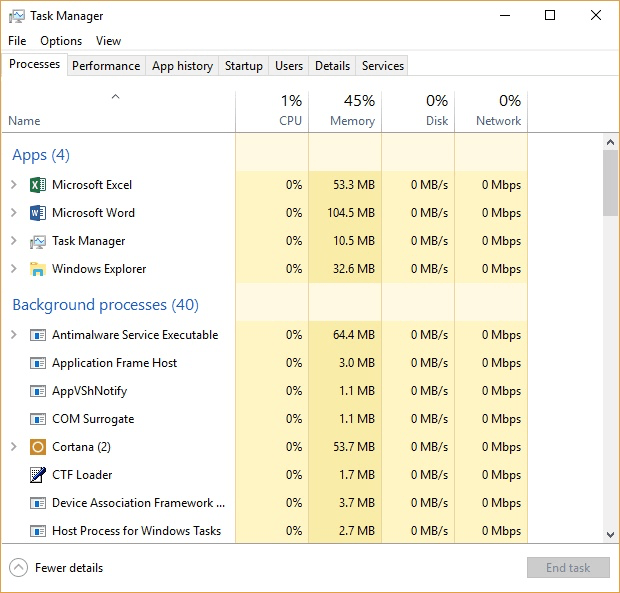Screen dimensions: 620x593
Task: Expand the Cortana (2) process group
Action: pos(13,447)
